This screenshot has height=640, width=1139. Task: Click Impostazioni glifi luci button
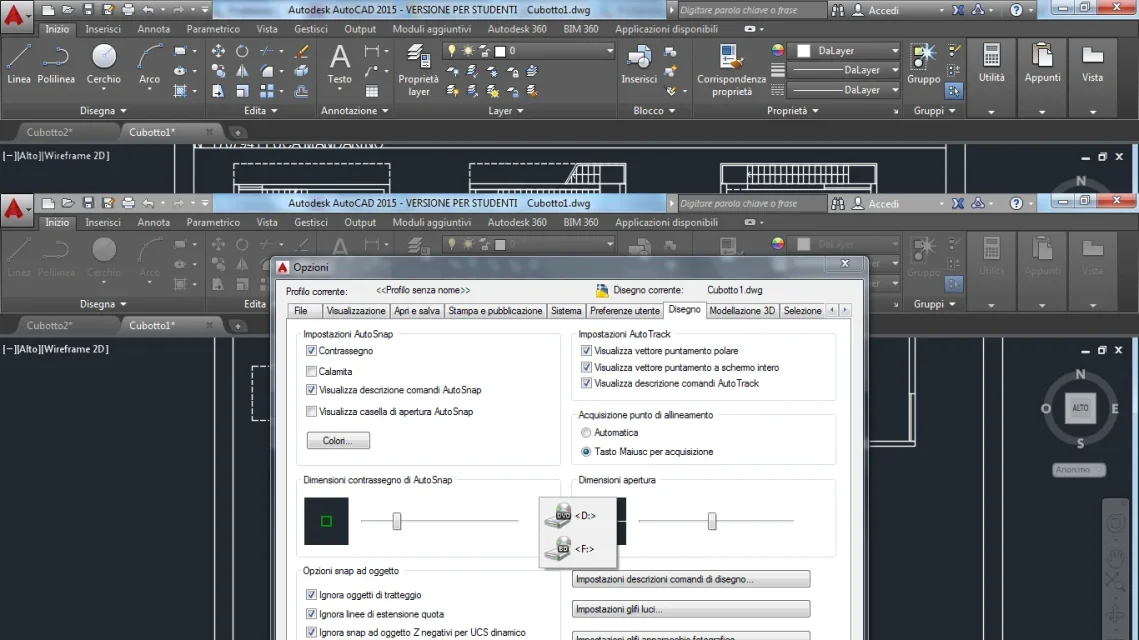(691, 609)
